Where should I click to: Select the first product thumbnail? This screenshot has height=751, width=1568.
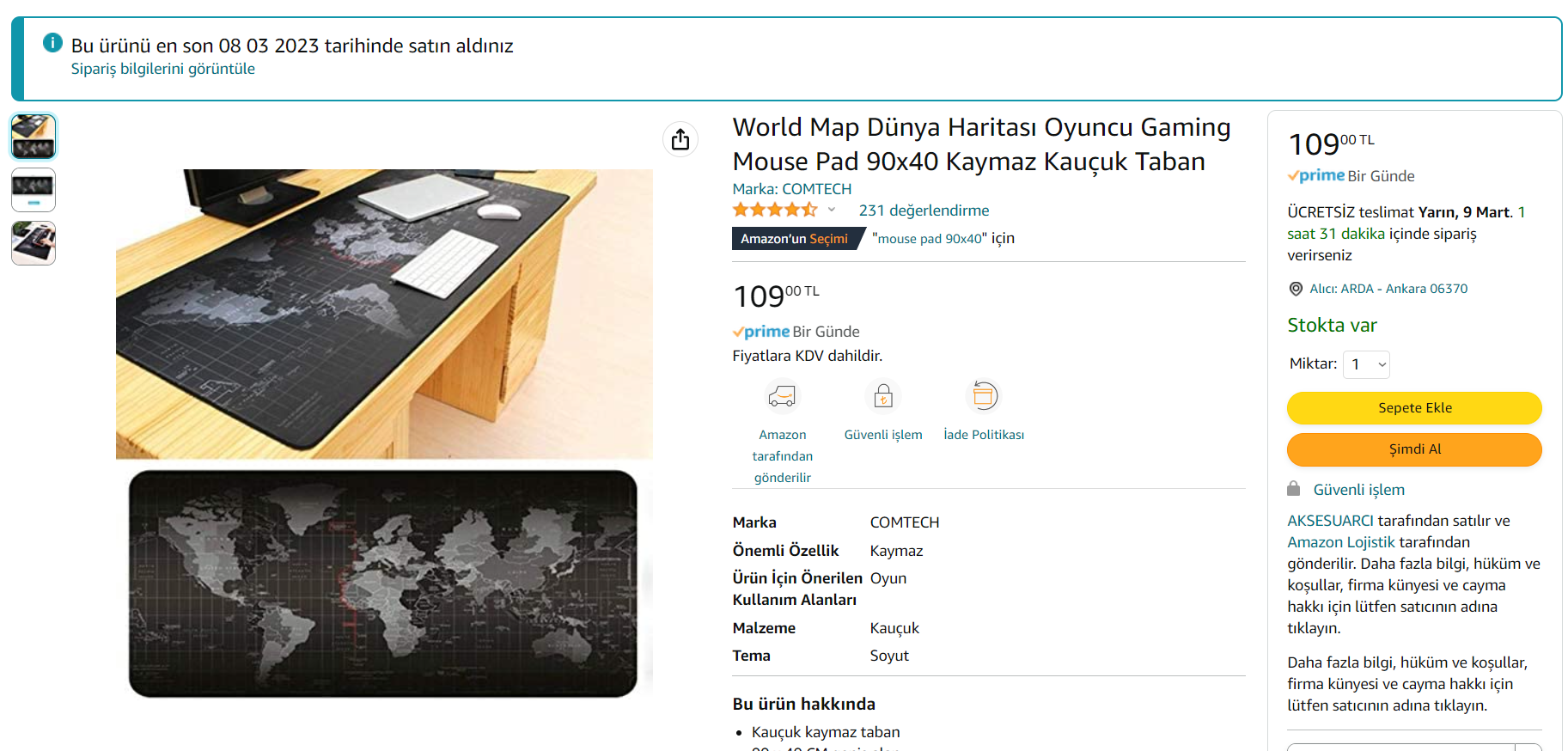pos(34,137)
